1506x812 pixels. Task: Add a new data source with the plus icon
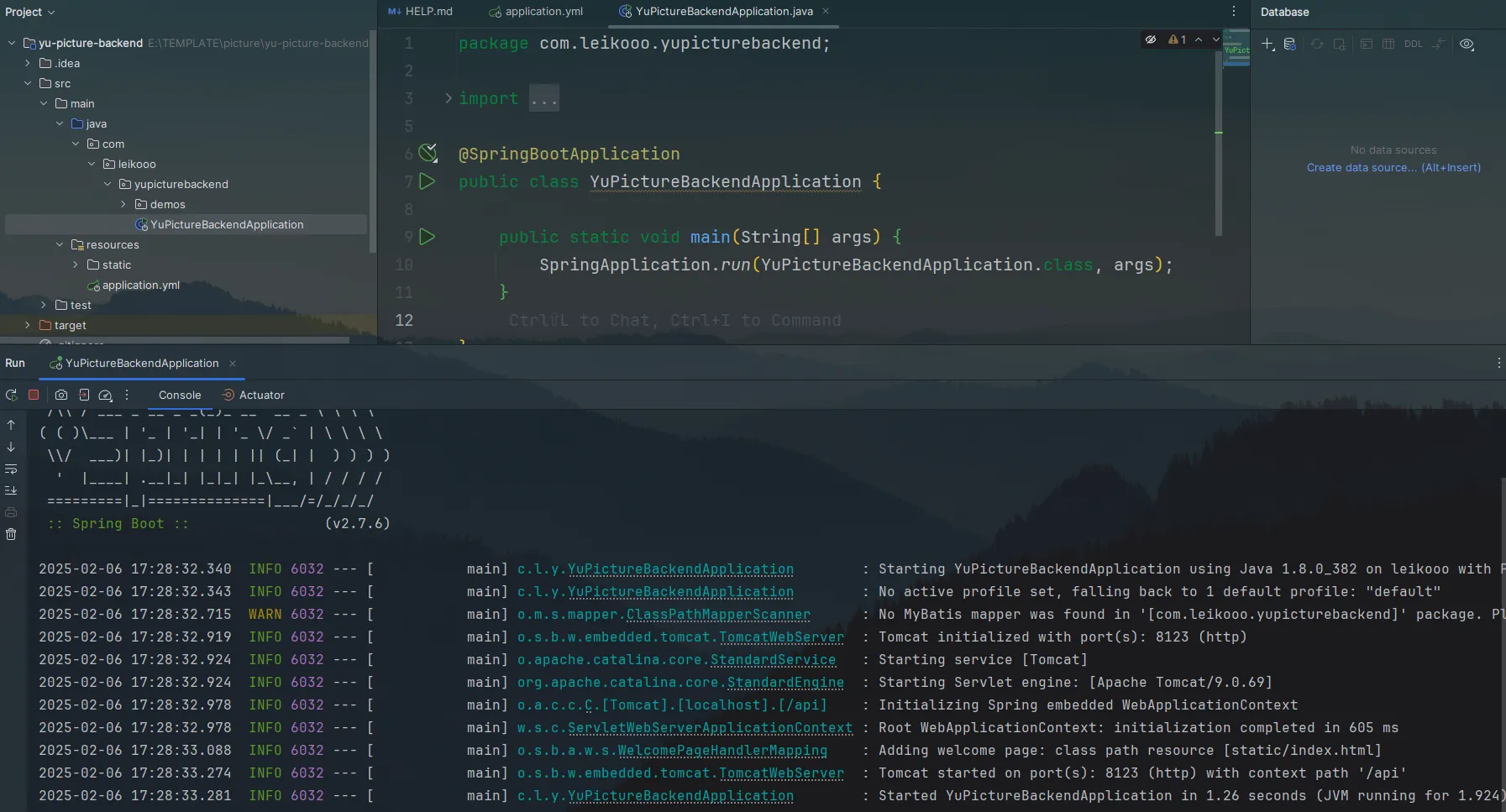[x=1267, y=45]
